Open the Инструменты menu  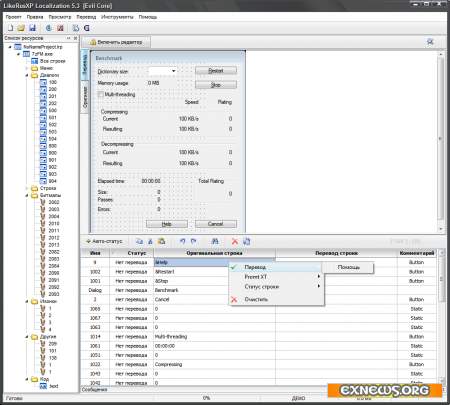[117, 17]
